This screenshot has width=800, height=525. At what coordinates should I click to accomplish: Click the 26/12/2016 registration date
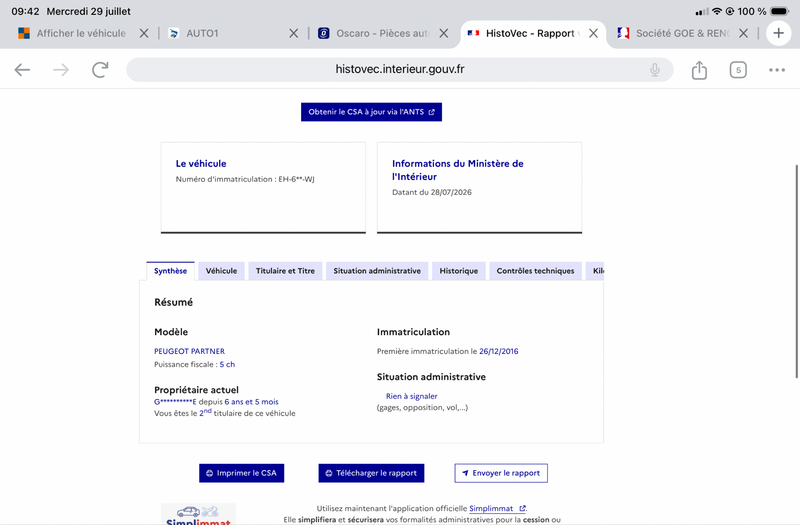pos(498,351)
